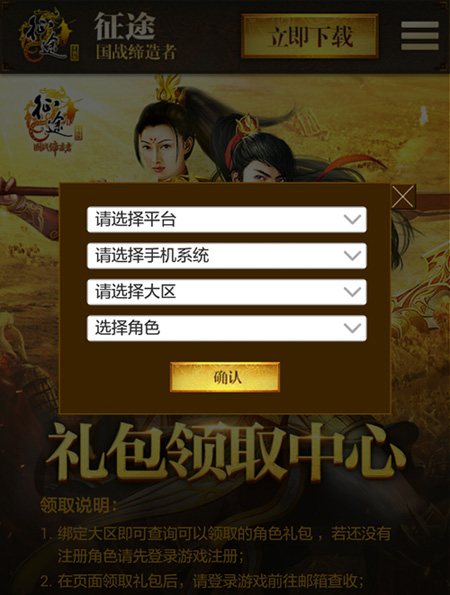
Task: Click the 征途 title text in header
Action: pos(125,26)
